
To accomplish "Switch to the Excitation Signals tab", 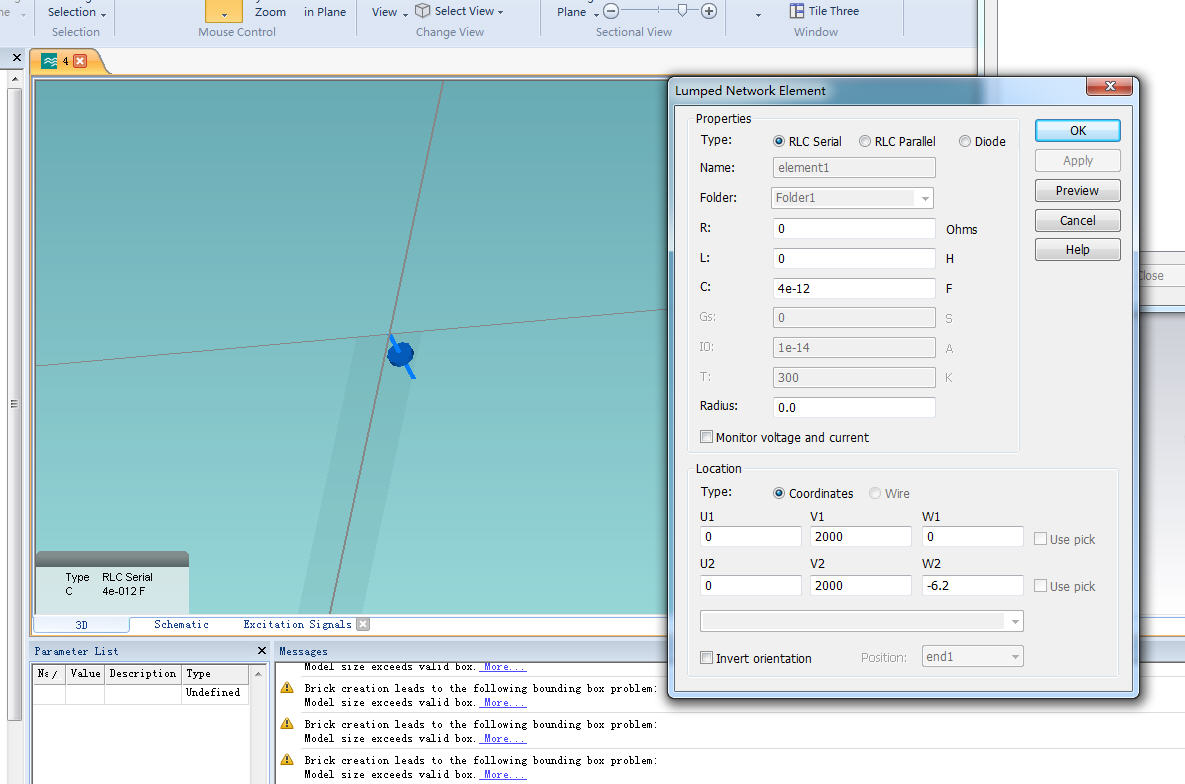I will point(297,624).
